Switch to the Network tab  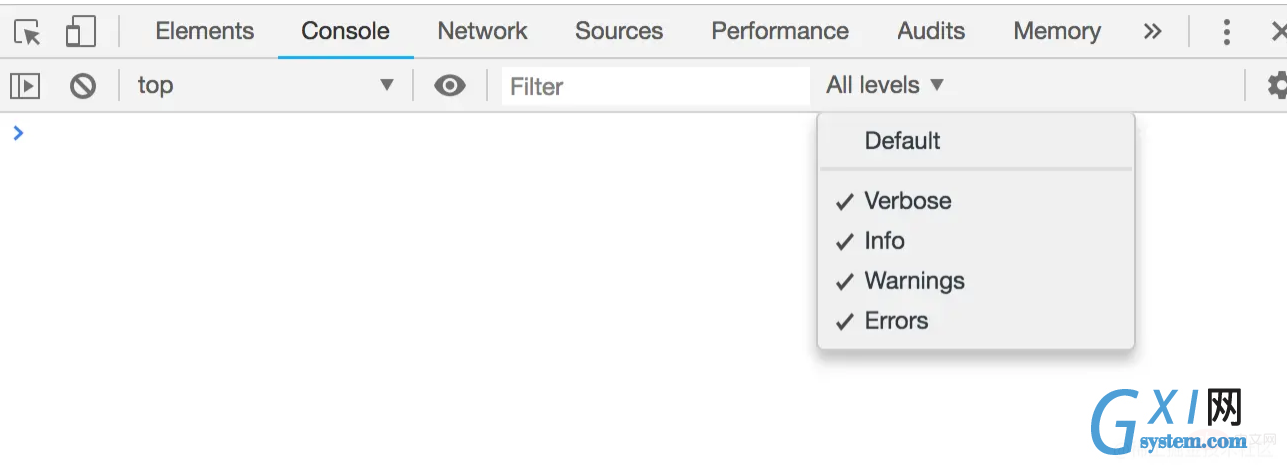pos(482,32)
